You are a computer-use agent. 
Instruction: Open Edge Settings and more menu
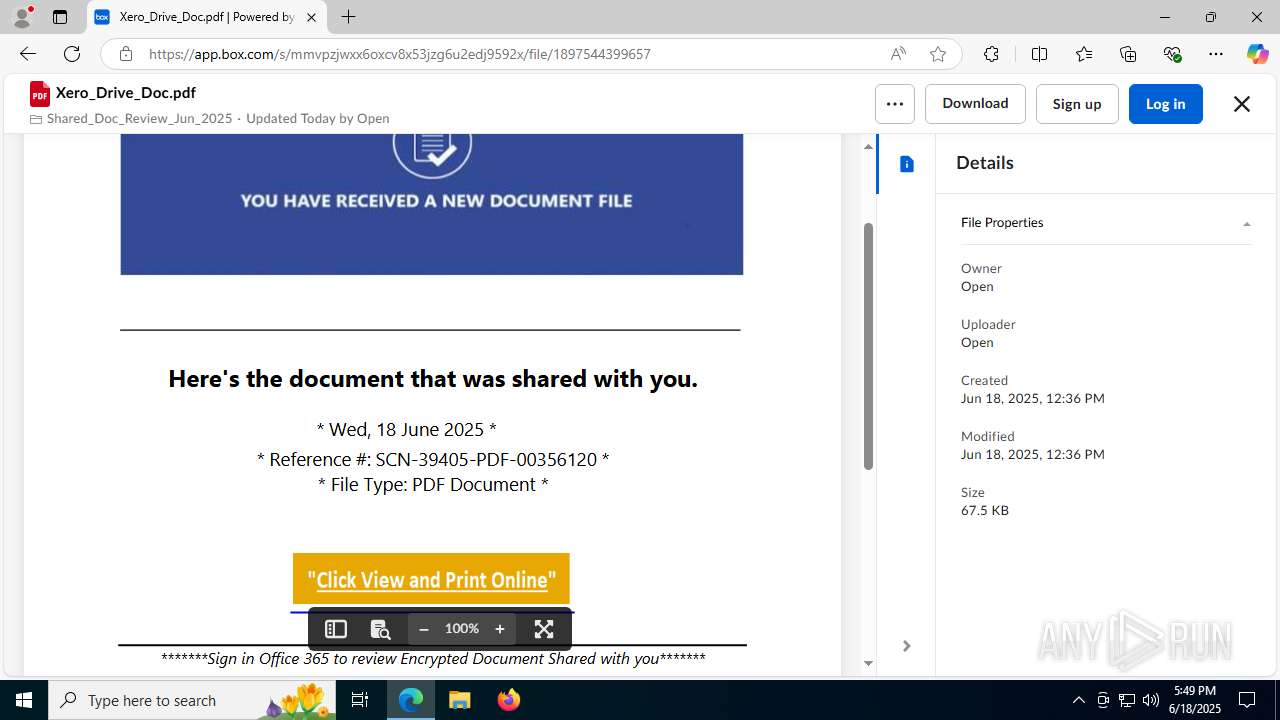tap(1216, 54)
